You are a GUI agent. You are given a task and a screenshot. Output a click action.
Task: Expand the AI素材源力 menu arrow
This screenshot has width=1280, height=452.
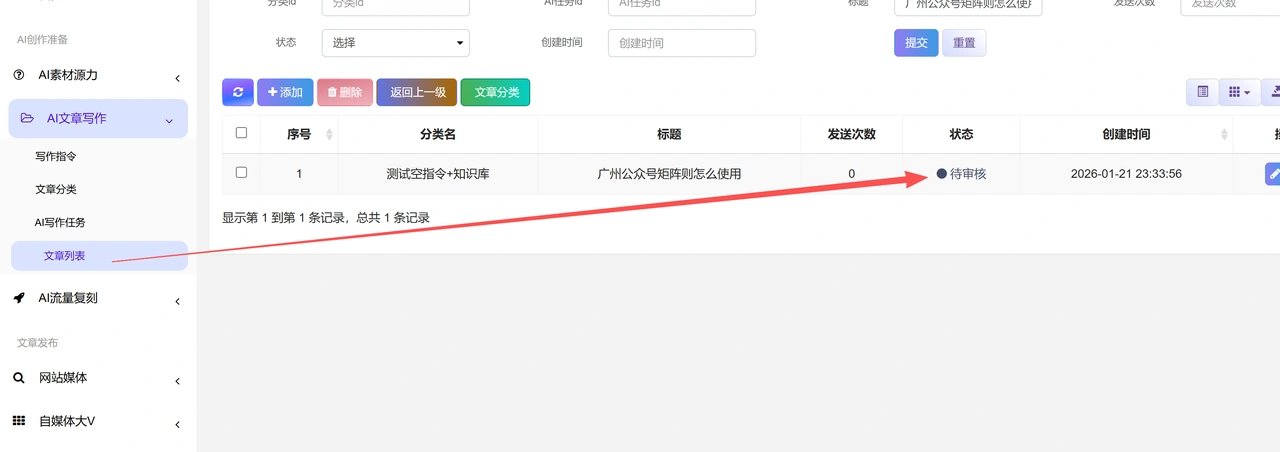tap(177, 78)
